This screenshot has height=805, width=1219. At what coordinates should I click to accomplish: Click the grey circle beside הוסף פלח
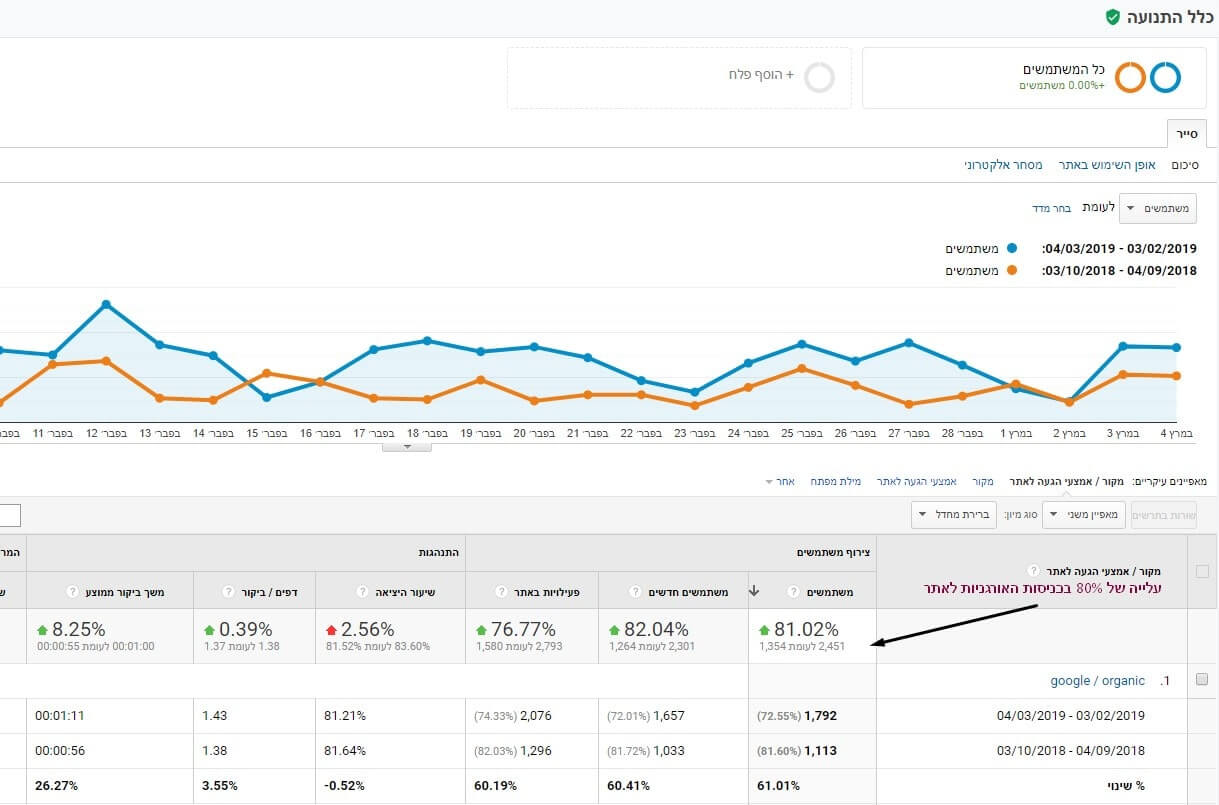coord(819,77)
